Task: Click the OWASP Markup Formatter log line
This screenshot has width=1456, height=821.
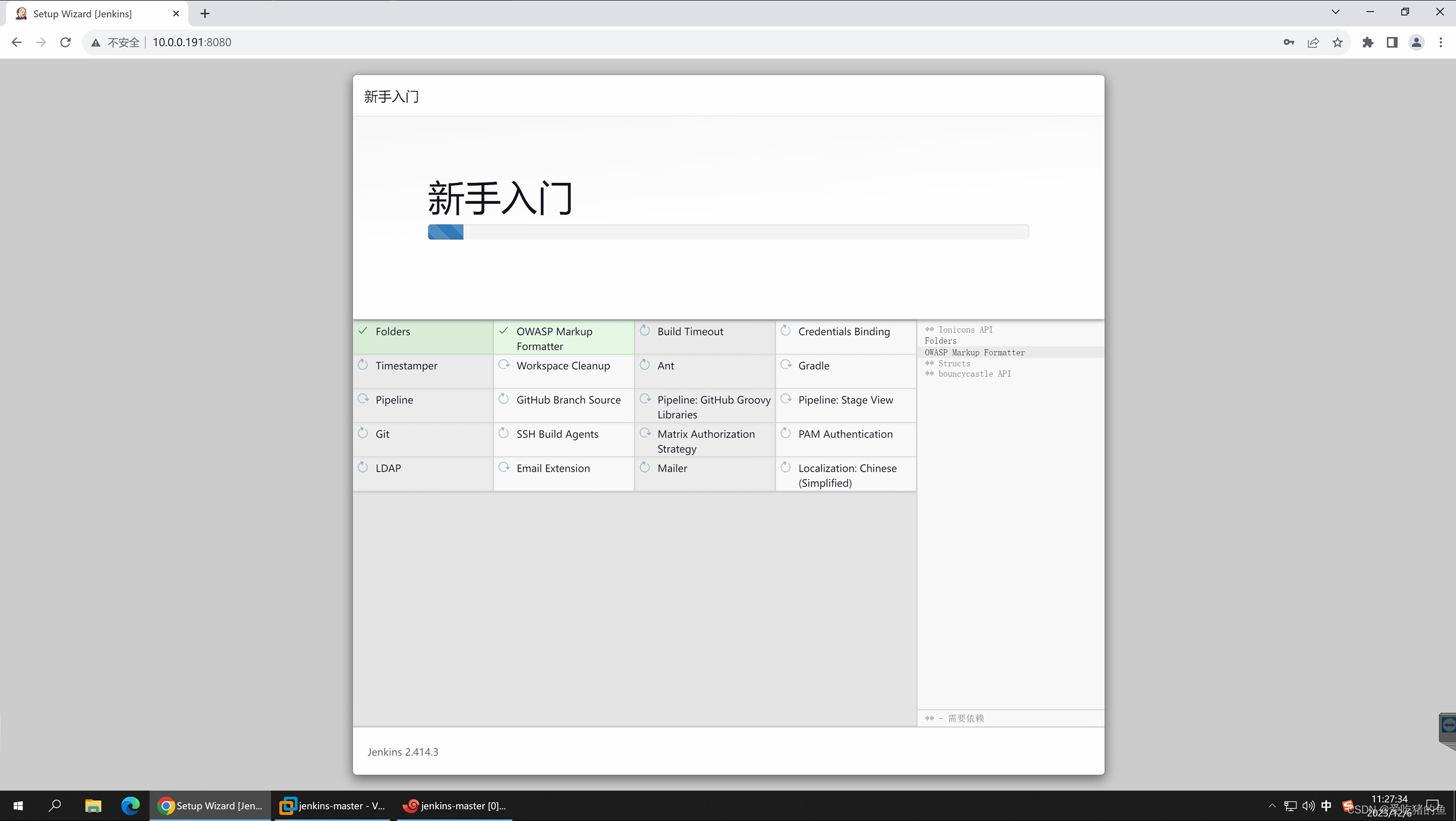Action: (x=974, y=352)
